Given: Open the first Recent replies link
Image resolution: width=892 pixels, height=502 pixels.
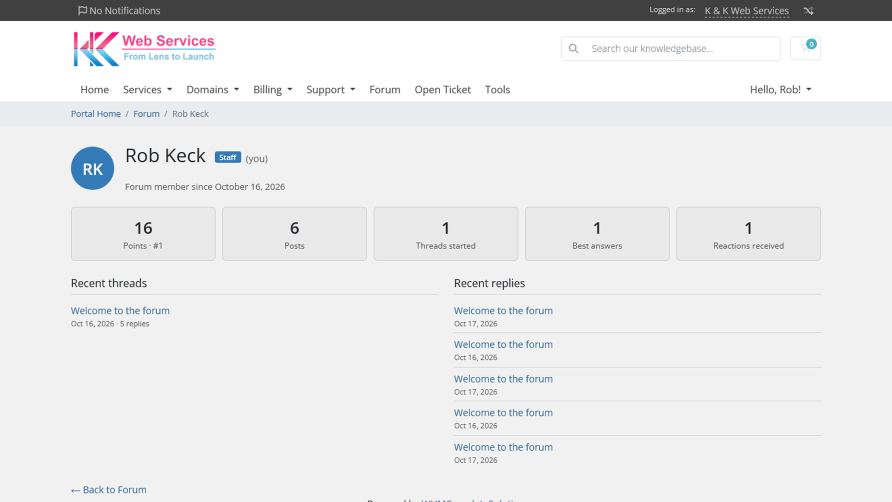Looking at the screenshot, I should [503, 311].
